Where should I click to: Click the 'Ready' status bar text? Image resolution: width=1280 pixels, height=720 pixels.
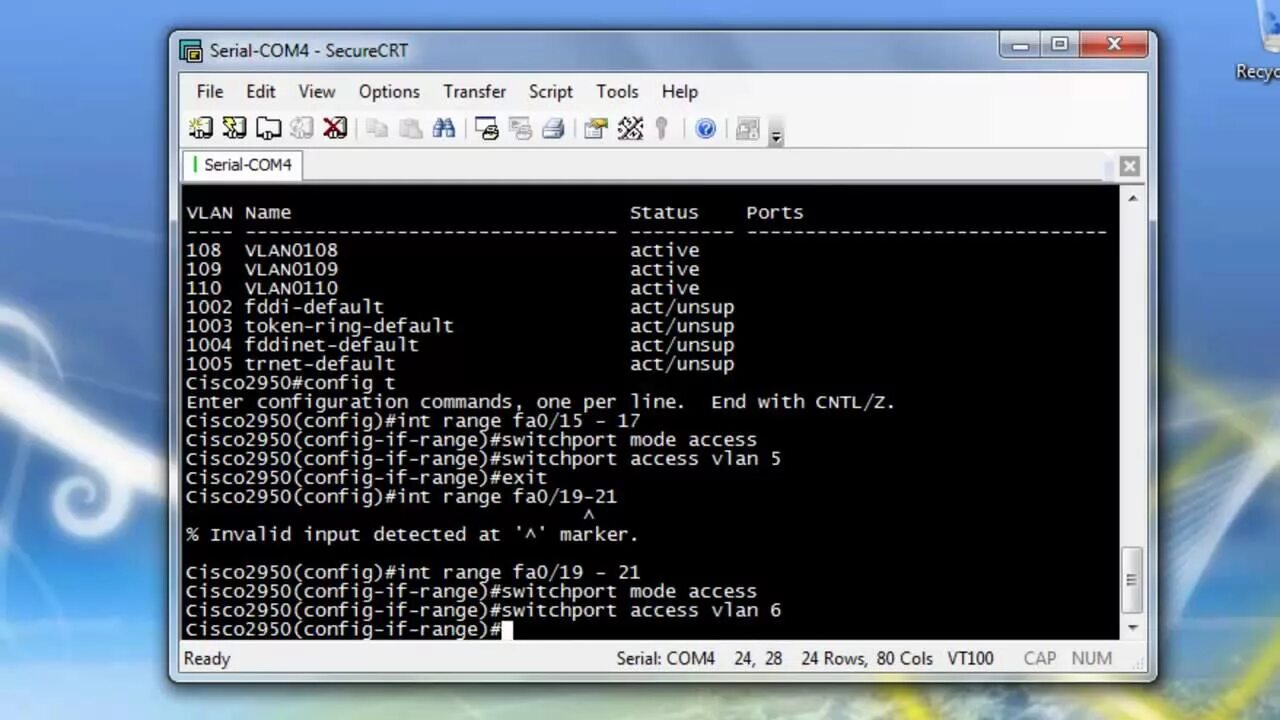(x=207, y=658)
